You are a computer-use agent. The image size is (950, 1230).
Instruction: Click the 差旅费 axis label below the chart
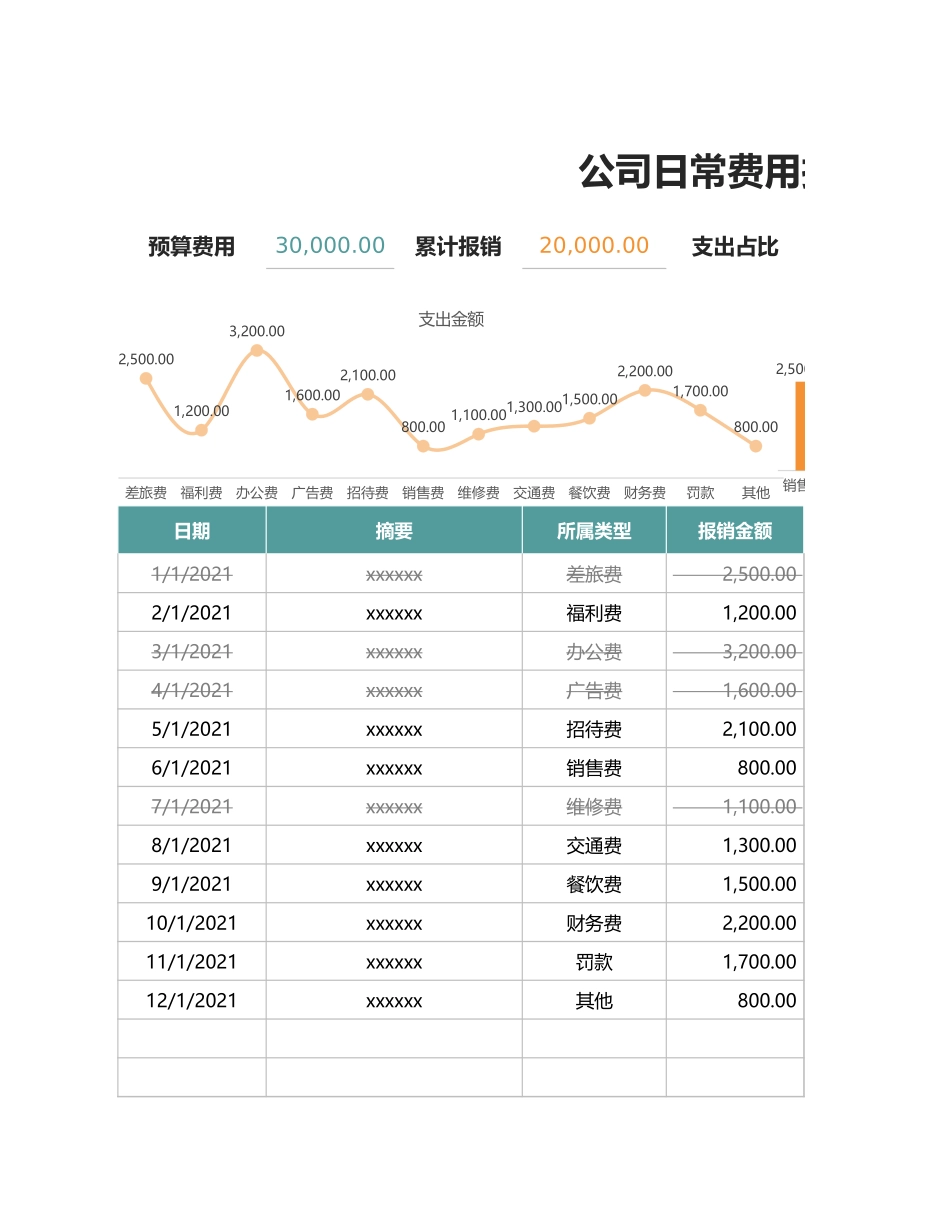(140, 492)
